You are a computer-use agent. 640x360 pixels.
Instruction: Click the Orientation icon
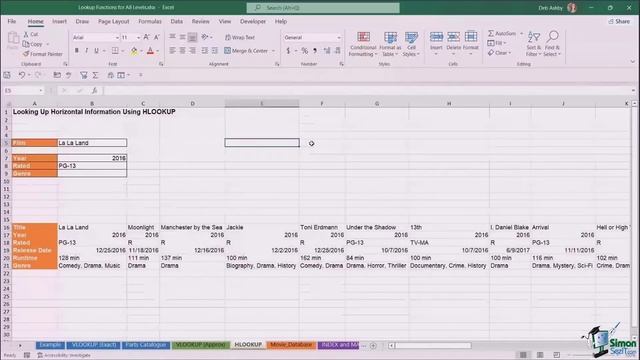click(x=205, y=37)
